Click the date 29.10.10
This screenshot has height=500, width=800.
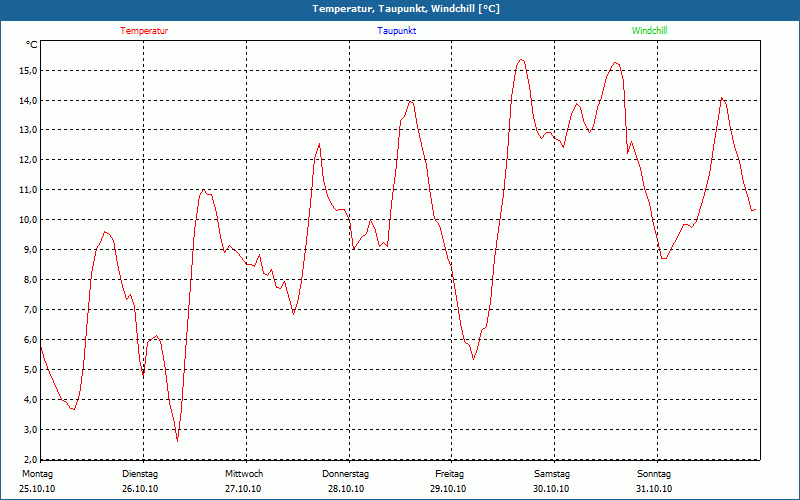pyautogui.click(x=448, y=489)
